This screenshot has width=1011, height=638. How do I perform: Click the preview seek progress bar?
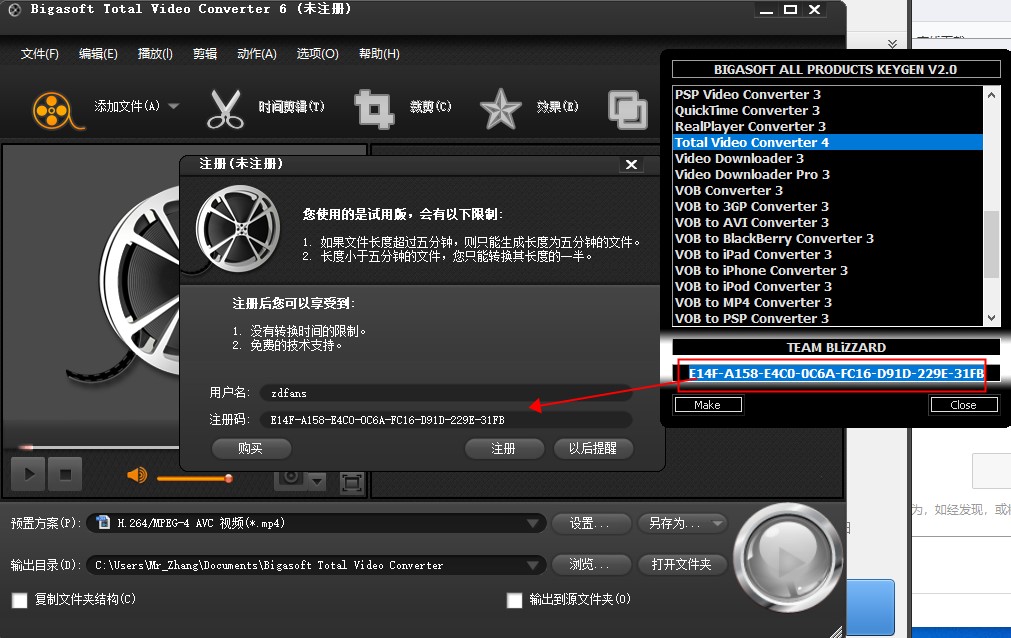coord(97,446)
